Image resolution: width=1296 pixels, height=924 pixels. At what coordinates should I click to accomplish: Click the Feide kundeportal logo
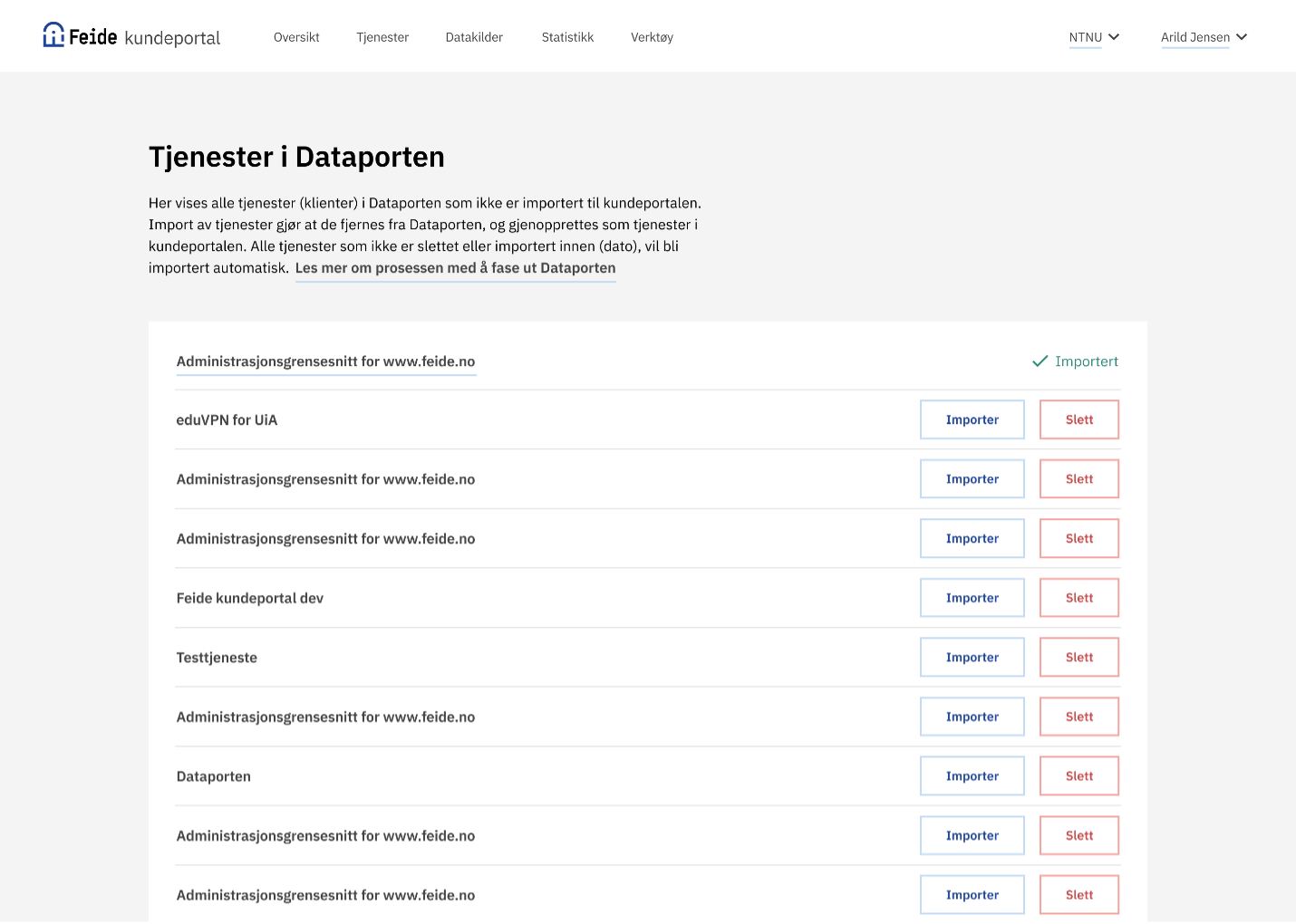tap(131, 36)
